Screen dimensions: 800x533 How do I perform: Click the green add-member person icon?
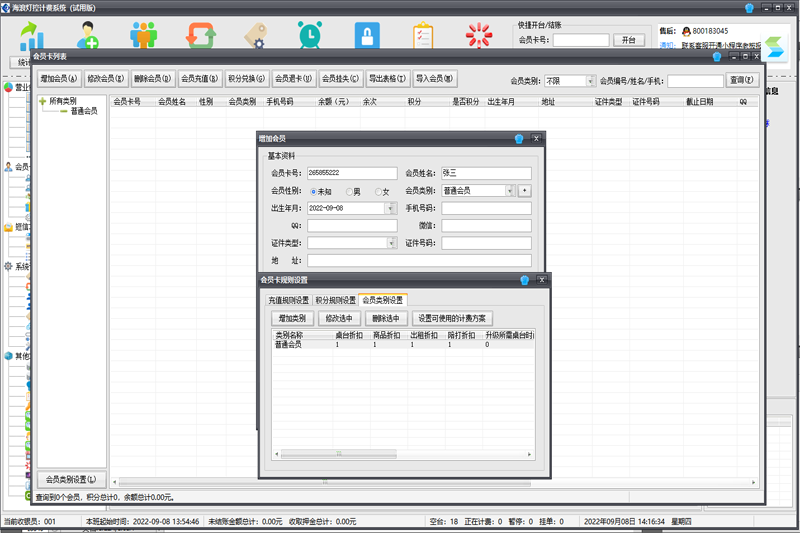pyautogui.click(x=87, y=36)
